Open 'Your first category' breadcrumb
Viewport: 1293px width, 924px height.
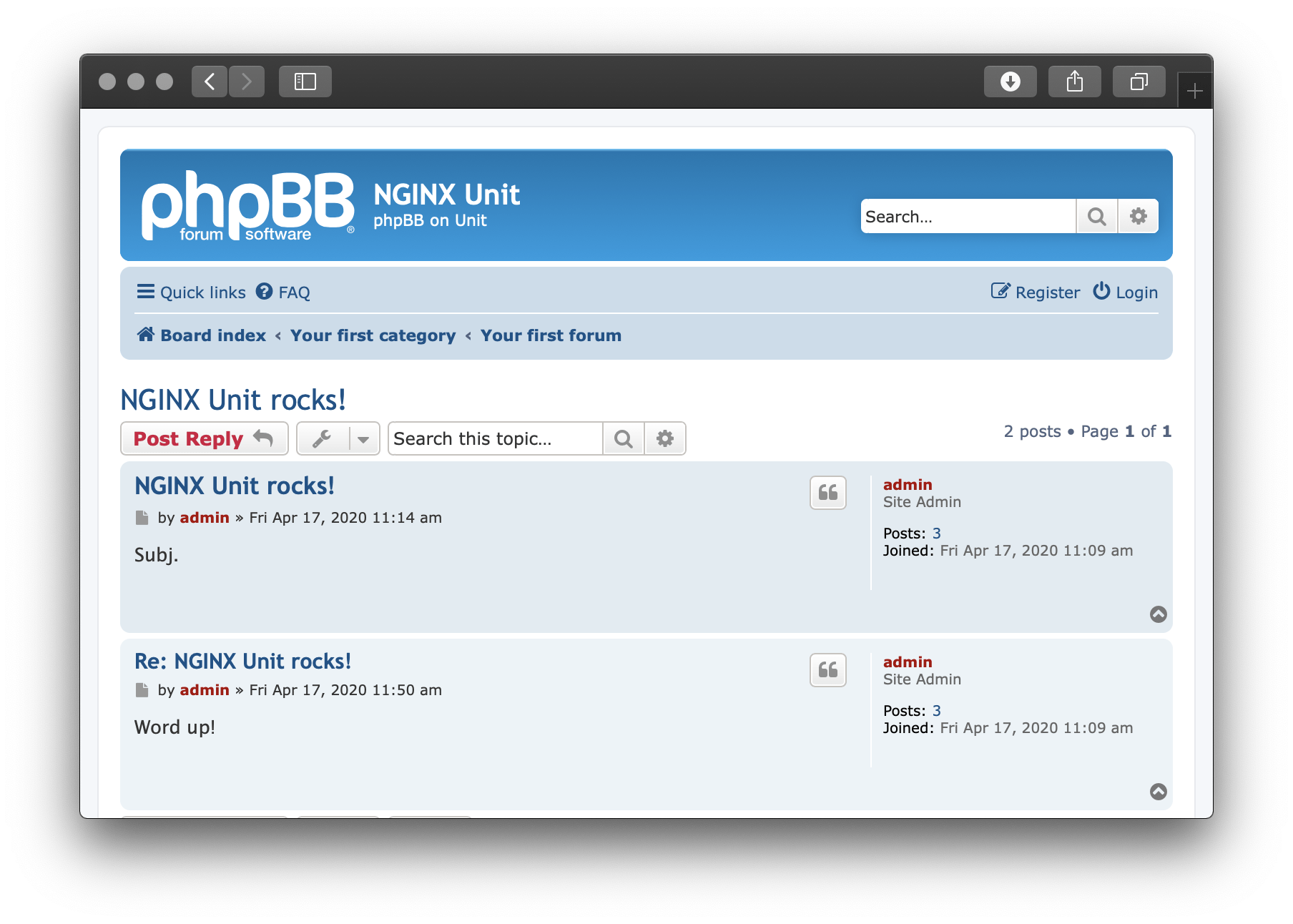(373, 335)
